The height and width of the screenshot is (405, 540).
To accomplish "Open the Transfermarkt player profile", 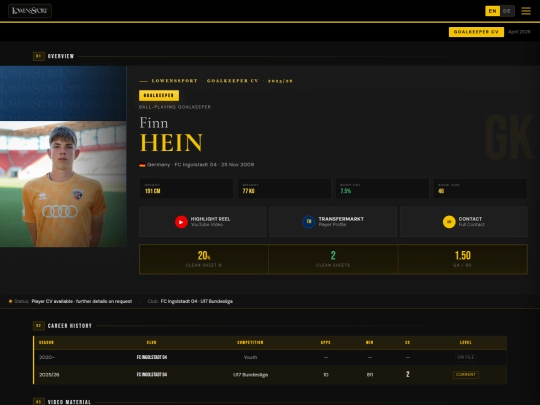I will pos(333,221).
